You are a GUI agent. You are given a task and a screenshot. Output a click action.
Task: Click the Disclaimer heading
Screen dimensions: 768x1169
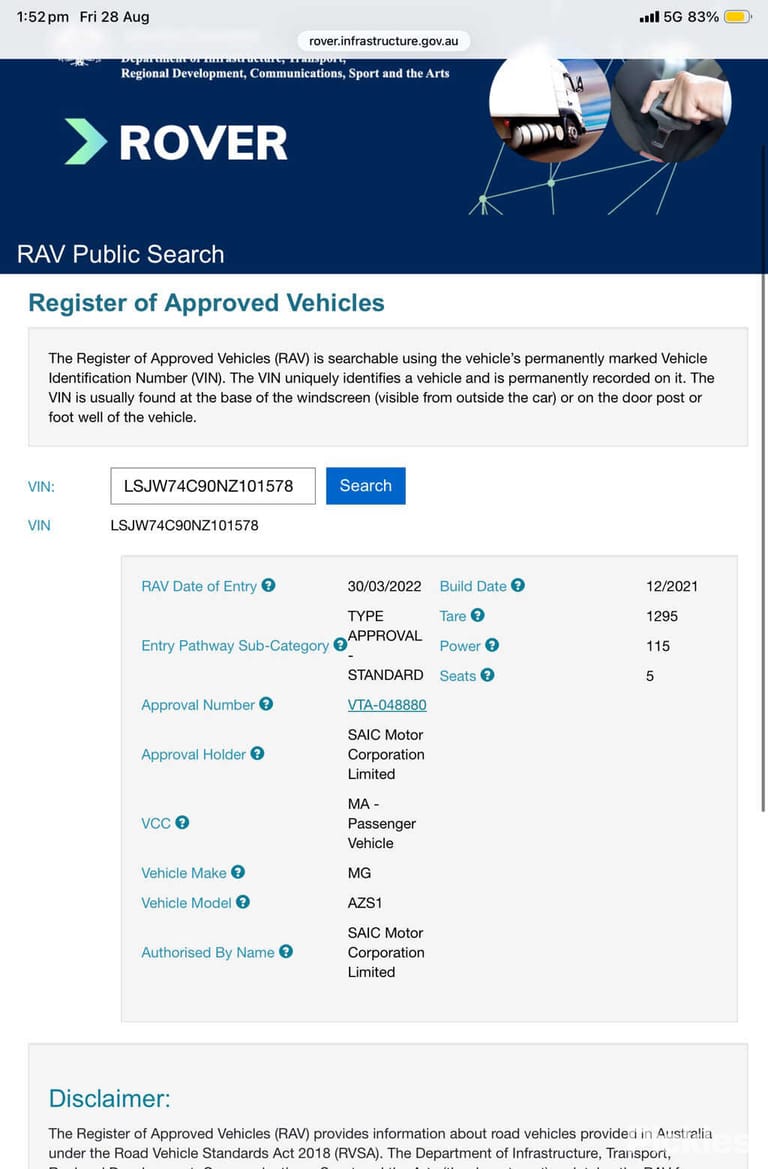click(x=110, y=1098)
